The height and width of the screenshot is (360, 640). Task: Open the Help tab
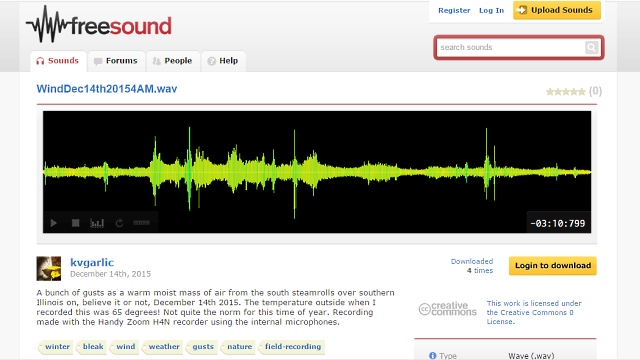pyautogui.click(x=223, y=61)
